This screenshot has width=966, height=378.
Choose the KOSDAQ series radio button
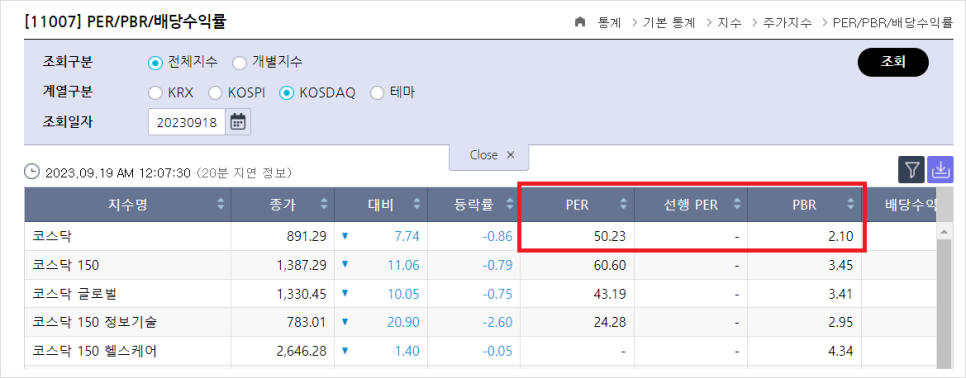click(286, 93)
